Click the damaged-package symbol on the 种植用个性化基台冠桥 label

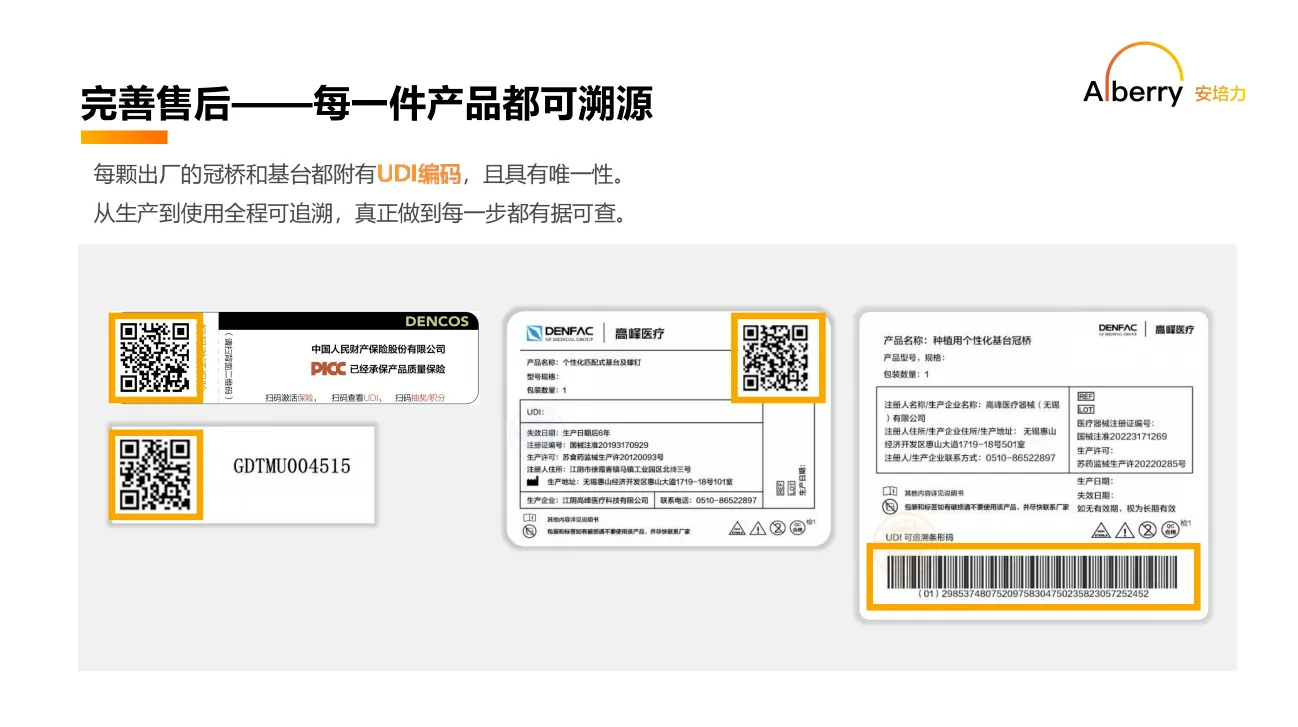point(890,507)
